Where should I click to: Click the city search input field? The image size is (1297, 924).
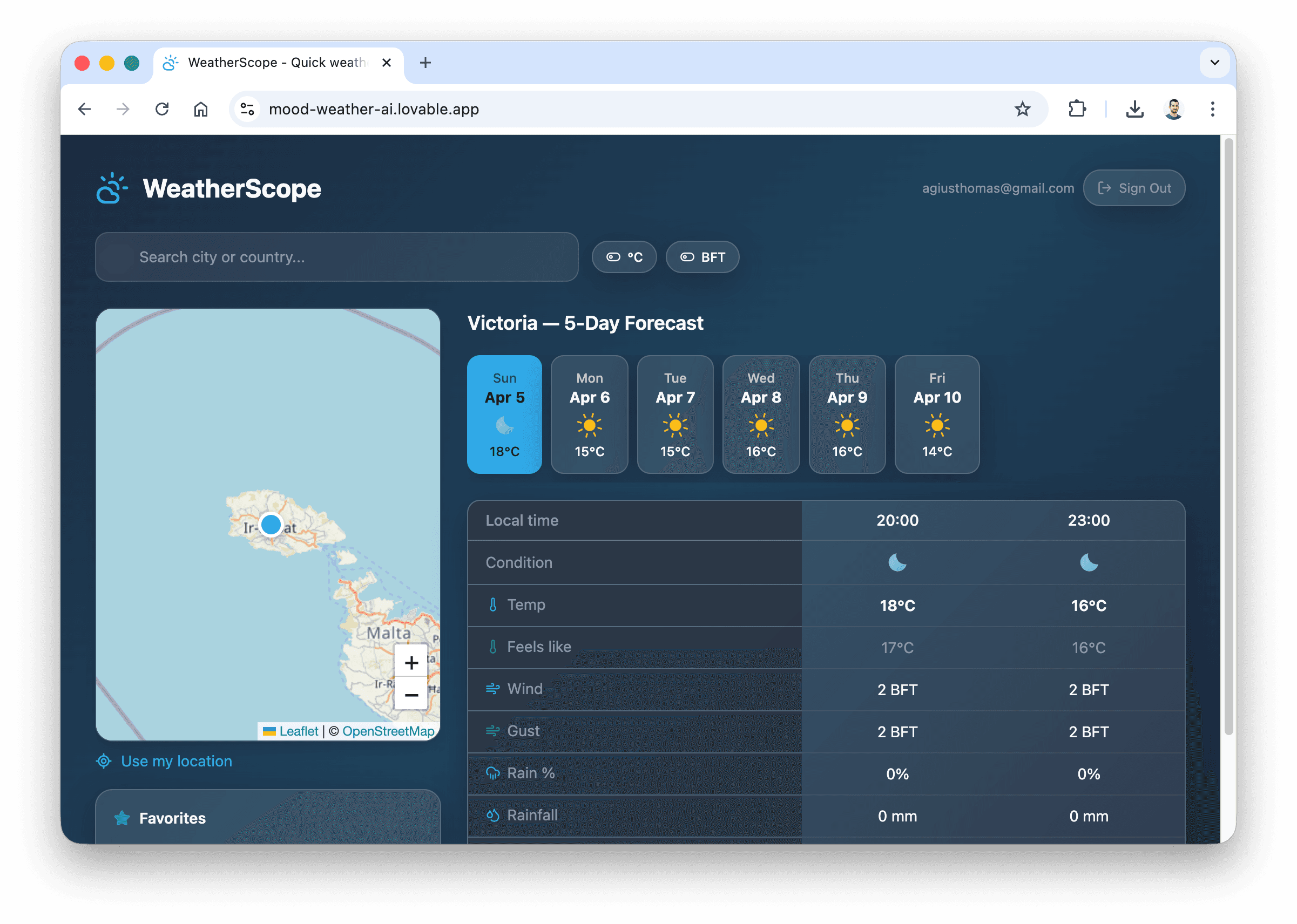click(x=336, y=256)
